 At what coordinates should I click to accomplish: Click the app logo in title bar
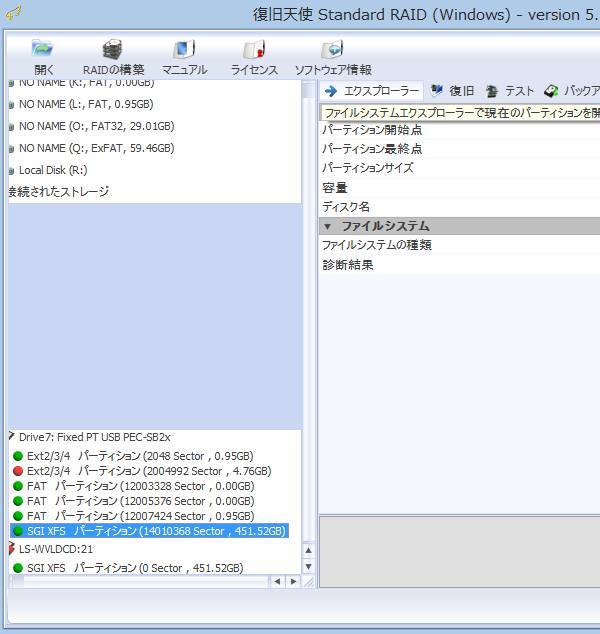(14, 13)
